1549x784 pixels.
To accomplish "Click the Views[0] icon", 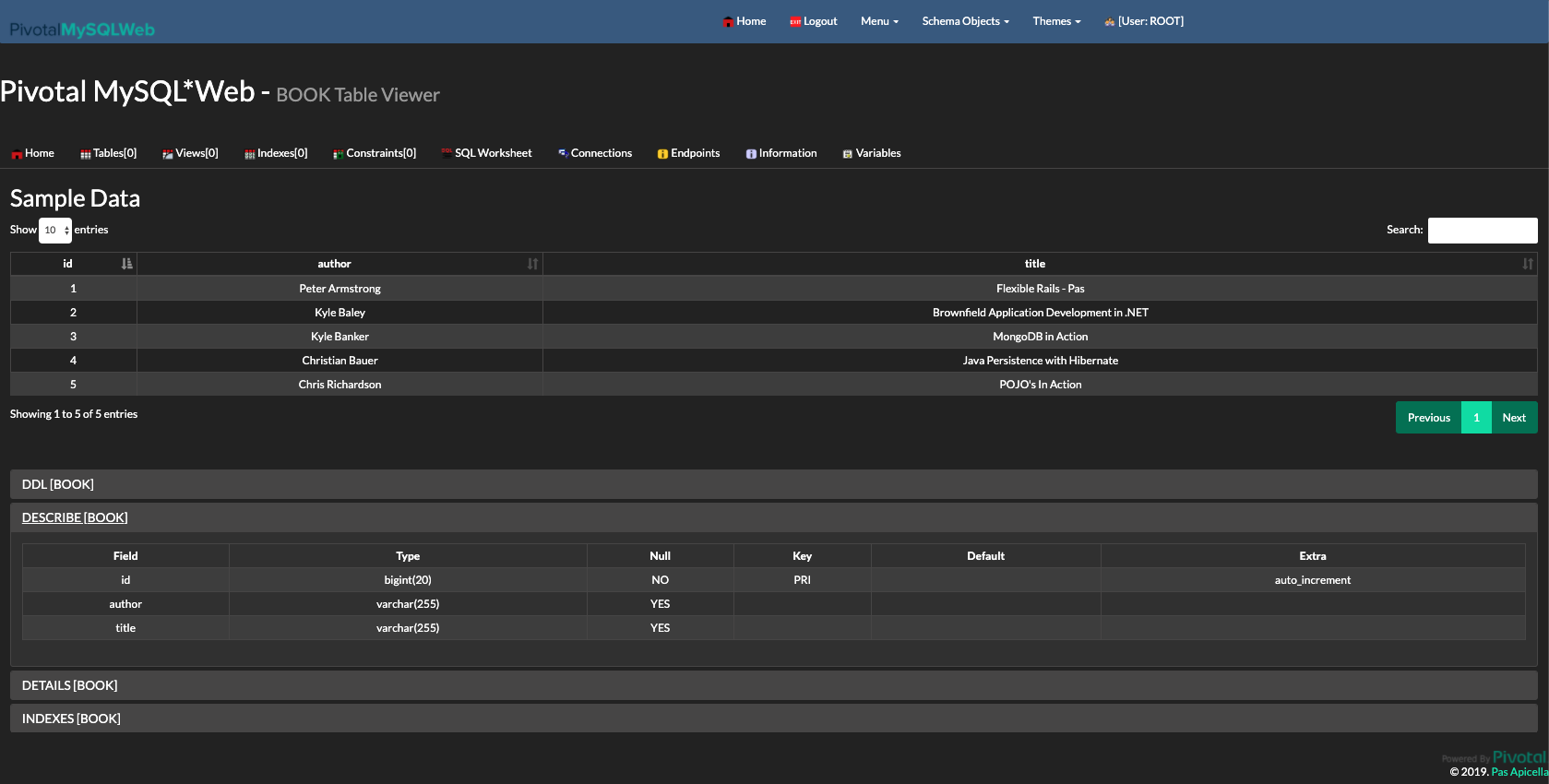I will pos(168,154).
